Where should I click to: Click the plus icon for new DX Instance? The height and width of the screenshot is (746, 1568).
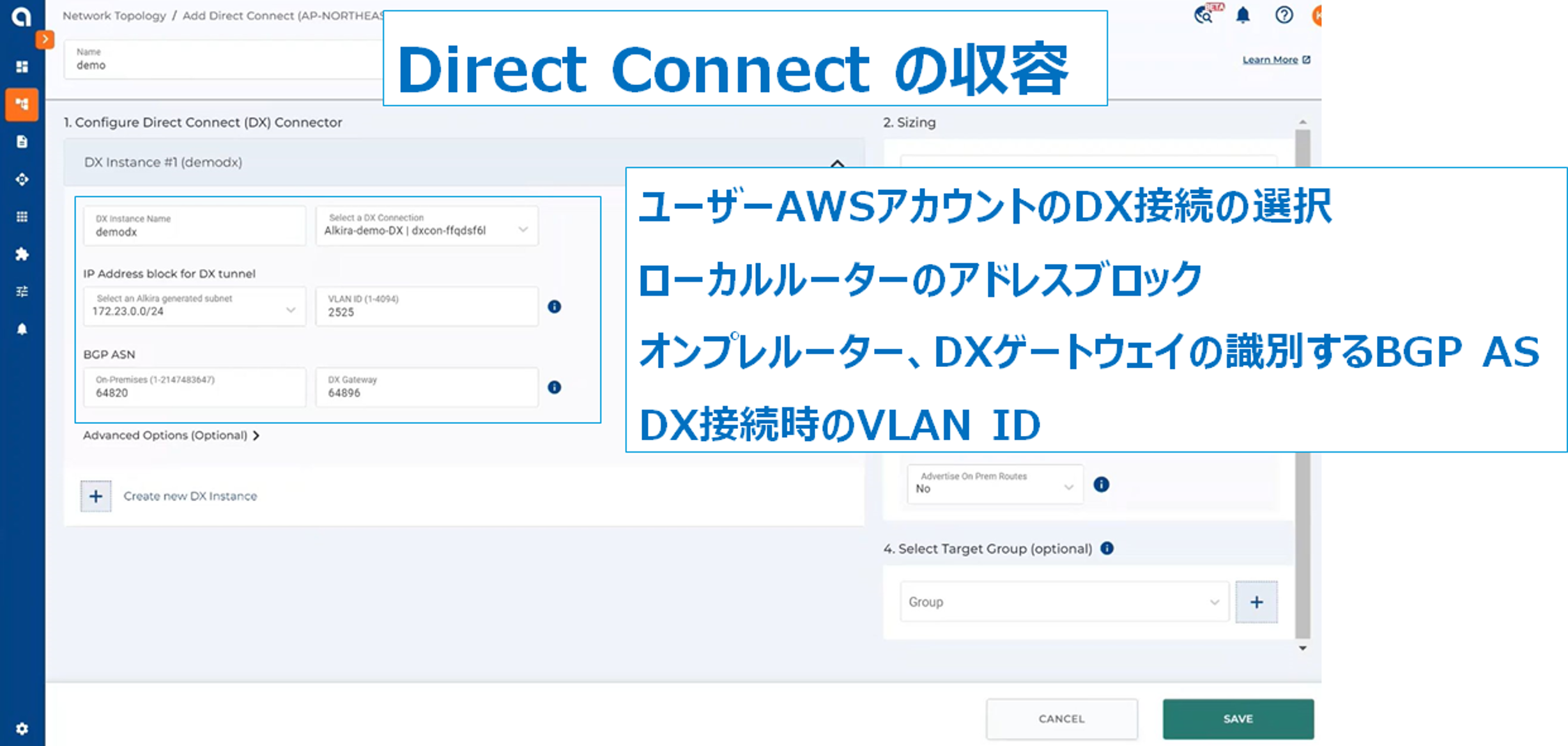click(x=96, y=496)
